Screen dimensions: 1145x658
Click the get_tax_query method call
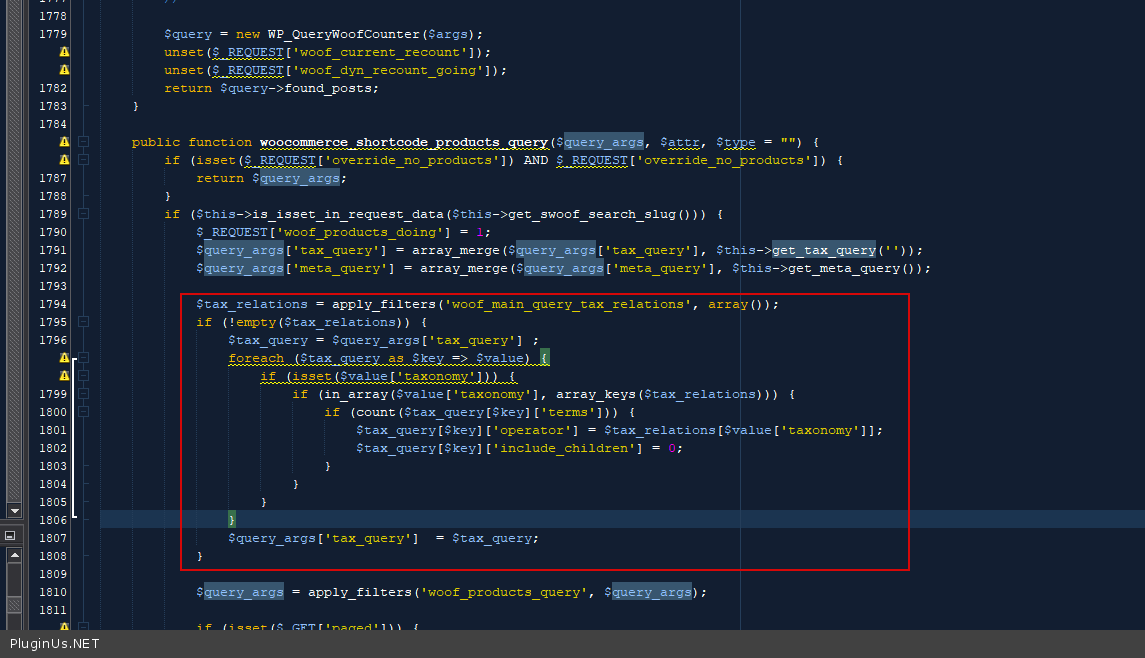click(x=823, y=250)
